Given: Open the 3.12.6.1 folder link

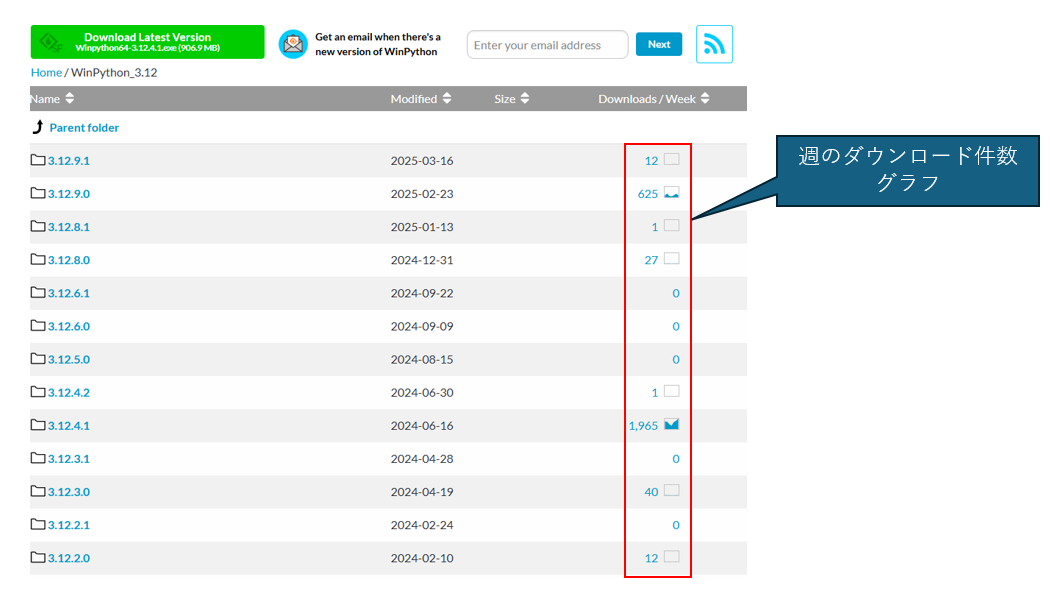Looking at the screenshot, I should pyautogui.click(x=68, y=293).
